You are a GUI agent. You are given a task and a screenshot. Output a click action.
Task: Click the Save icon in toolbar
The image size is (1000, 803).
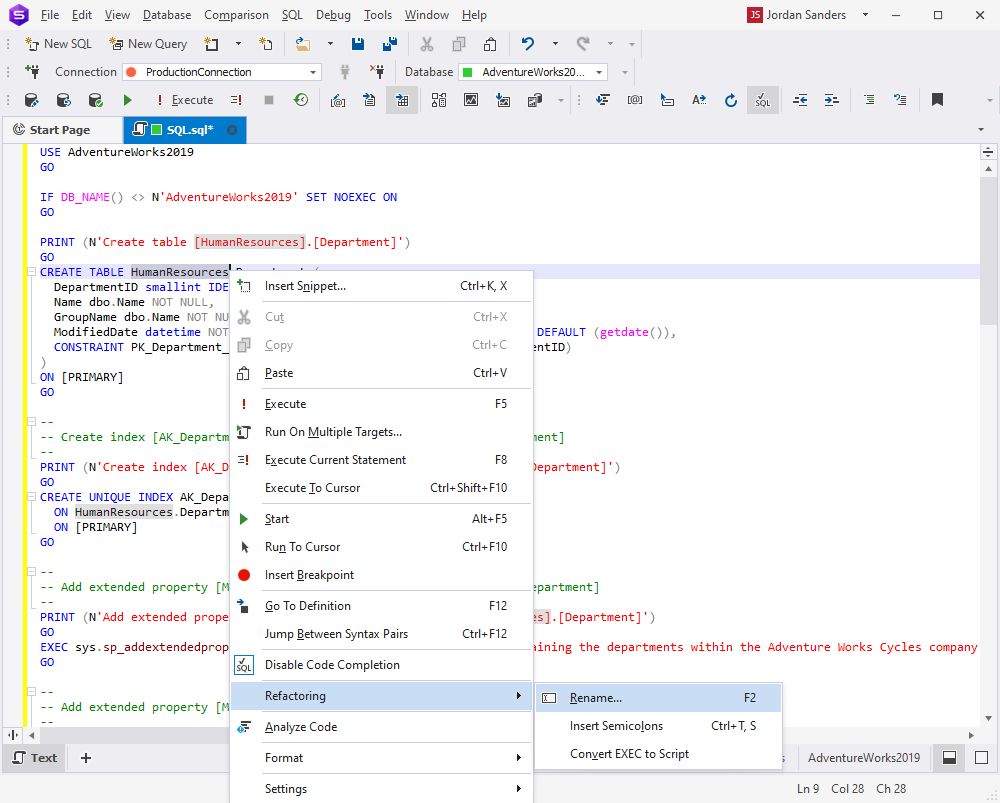click(x=358, y=44)
